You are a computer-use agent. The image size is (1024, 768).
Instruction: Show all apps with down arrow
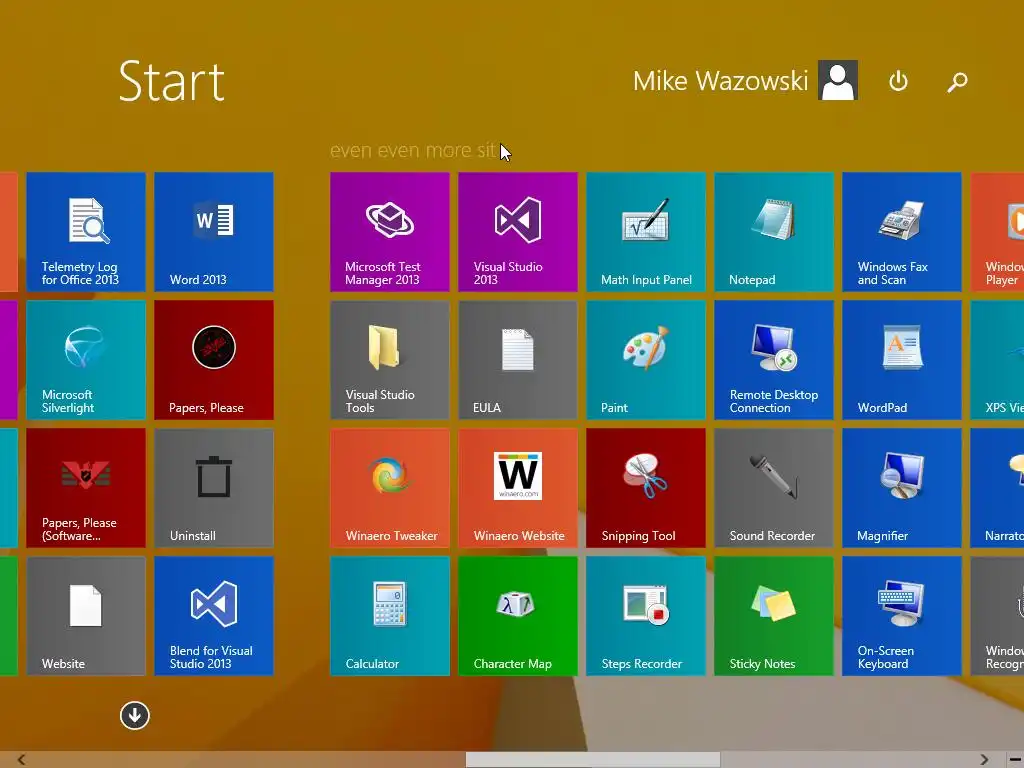[x=135, y=716]
